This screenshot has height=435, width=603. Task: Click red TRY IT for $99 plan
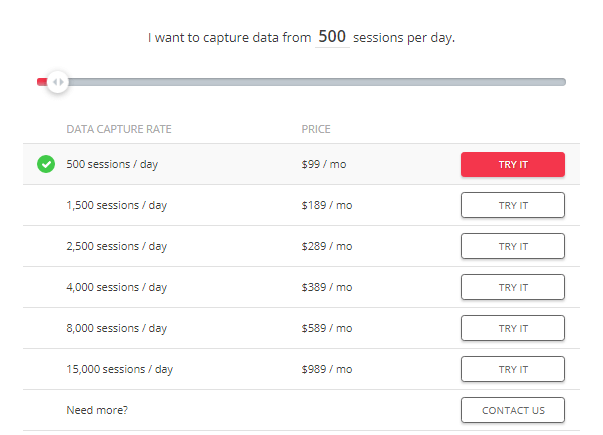(x=513, y=165)
